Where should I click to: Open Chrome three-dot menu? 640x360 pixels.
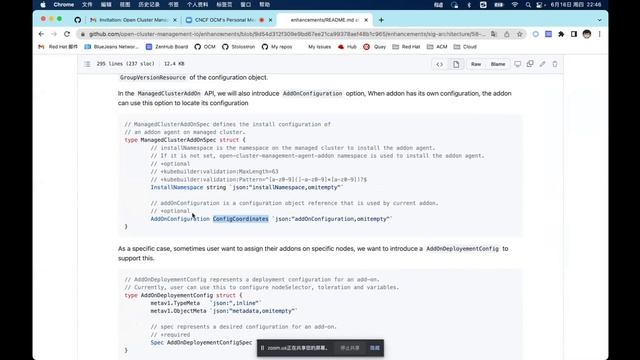pyautogui.click(x=600, y=34)
